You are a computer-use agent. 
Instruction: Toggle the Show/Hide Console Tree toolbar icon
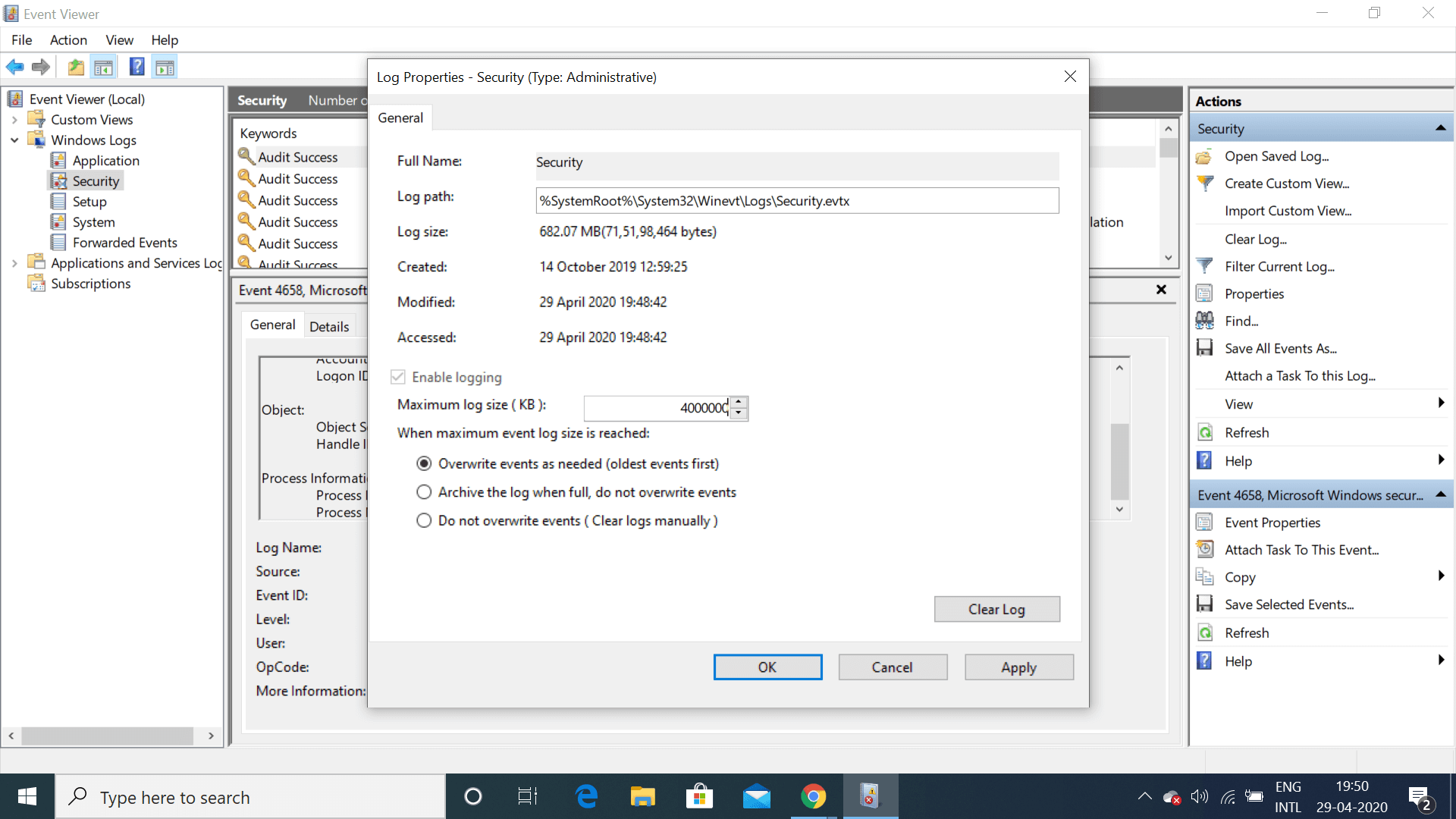(104, 67)
